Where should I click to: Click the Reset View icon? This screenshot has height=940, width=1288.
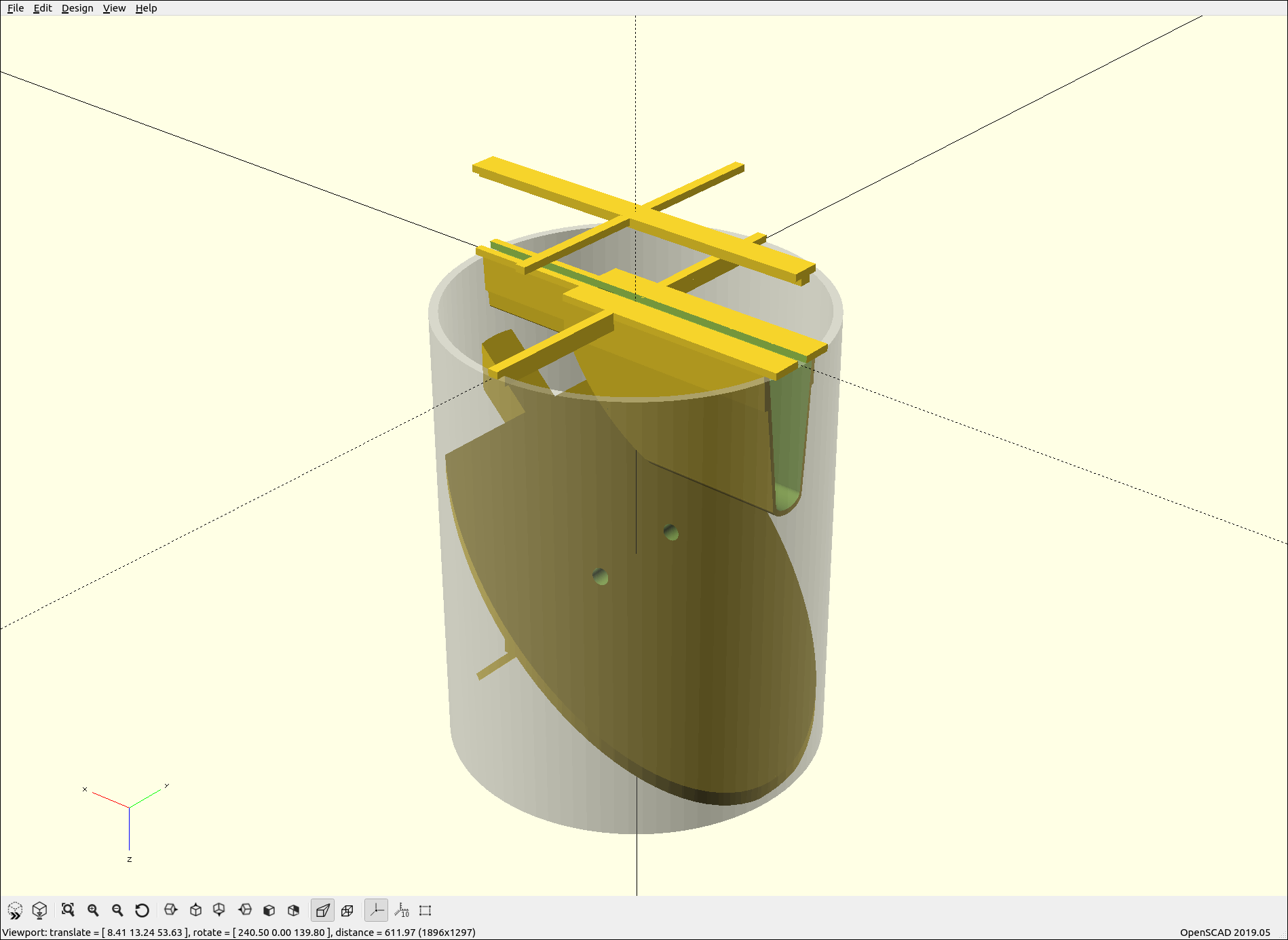[x=142, y=910]
